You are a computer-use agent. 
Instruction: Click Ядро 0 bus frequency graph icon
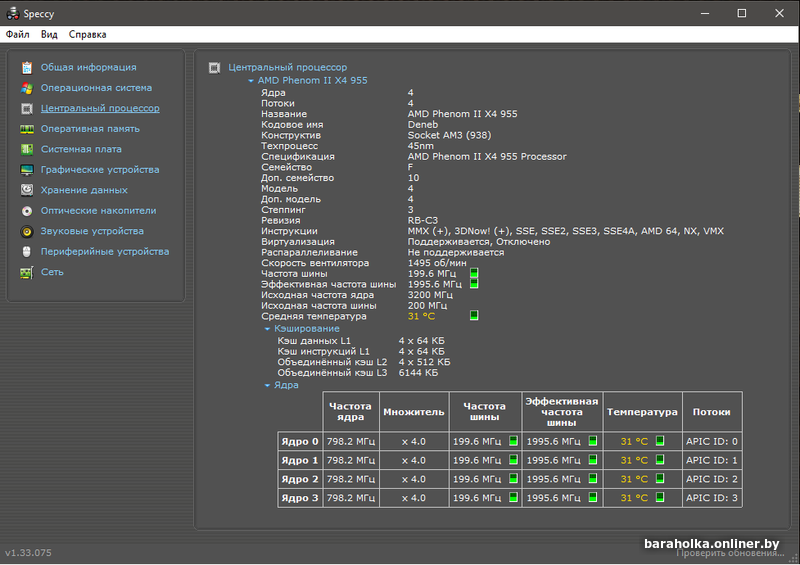click(x=513, y=441)
